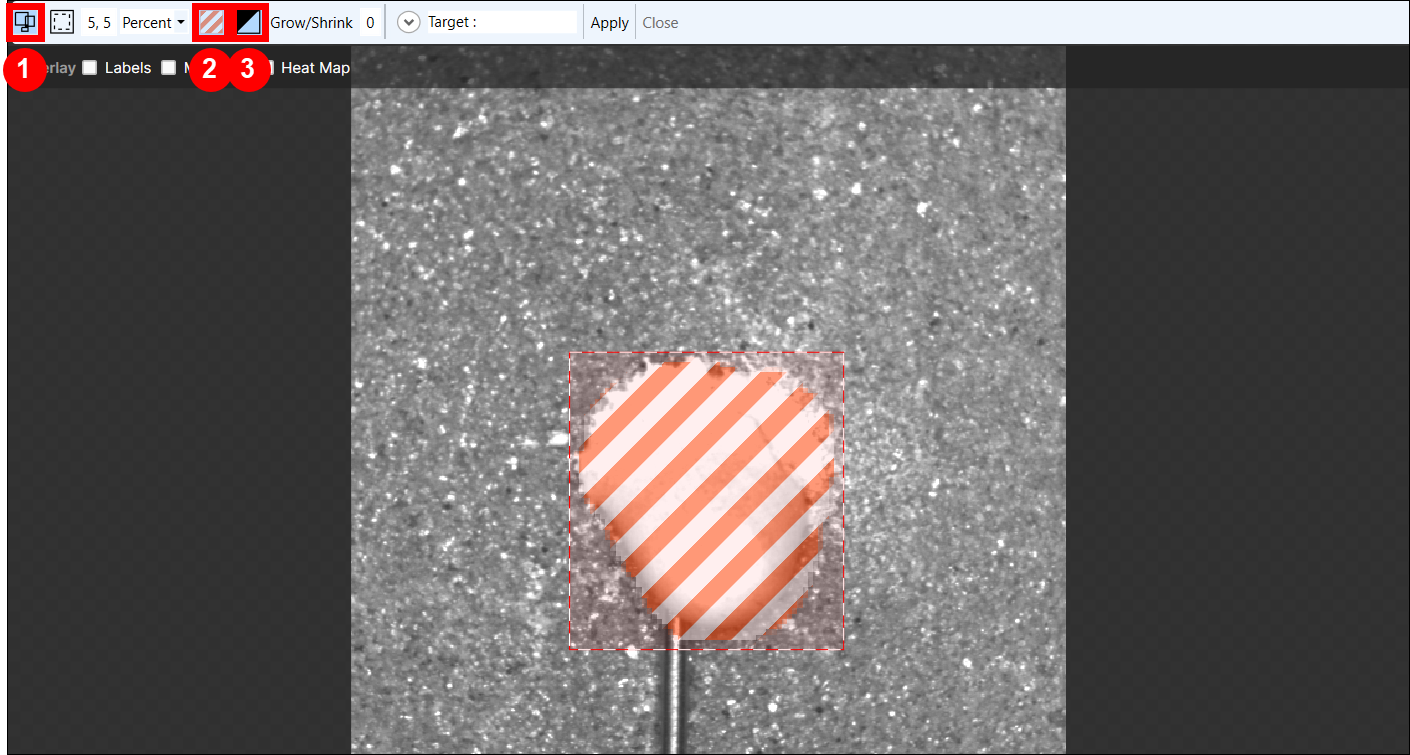Image resolution: width=1410 pixels, height=755 pixels.
Task: Tick the checkbox right after Labels
Action: pos(168,68)
